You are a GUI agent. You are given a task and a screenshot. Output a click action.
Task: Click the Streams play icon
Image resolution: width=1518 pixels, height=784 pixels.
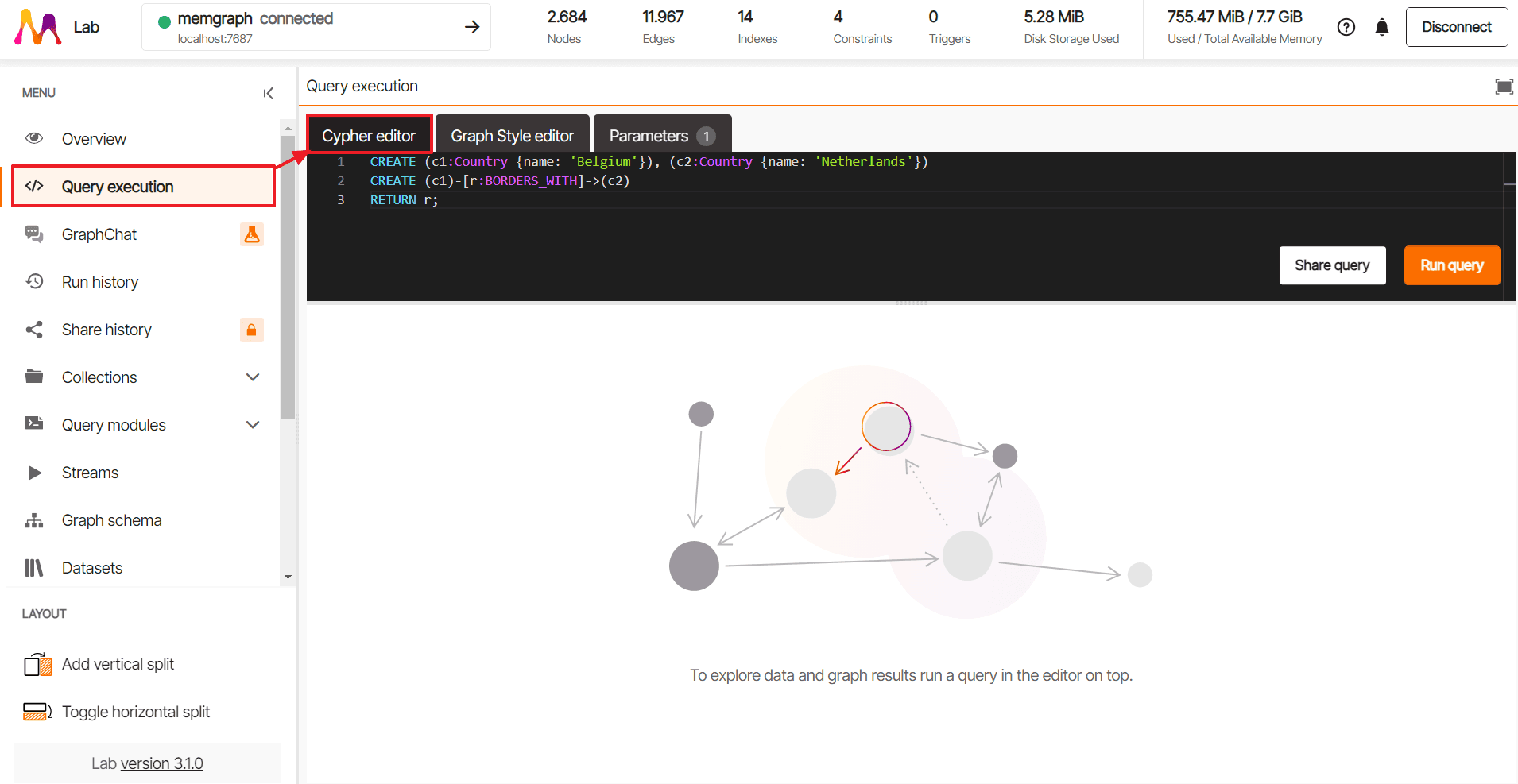point(34,473)
